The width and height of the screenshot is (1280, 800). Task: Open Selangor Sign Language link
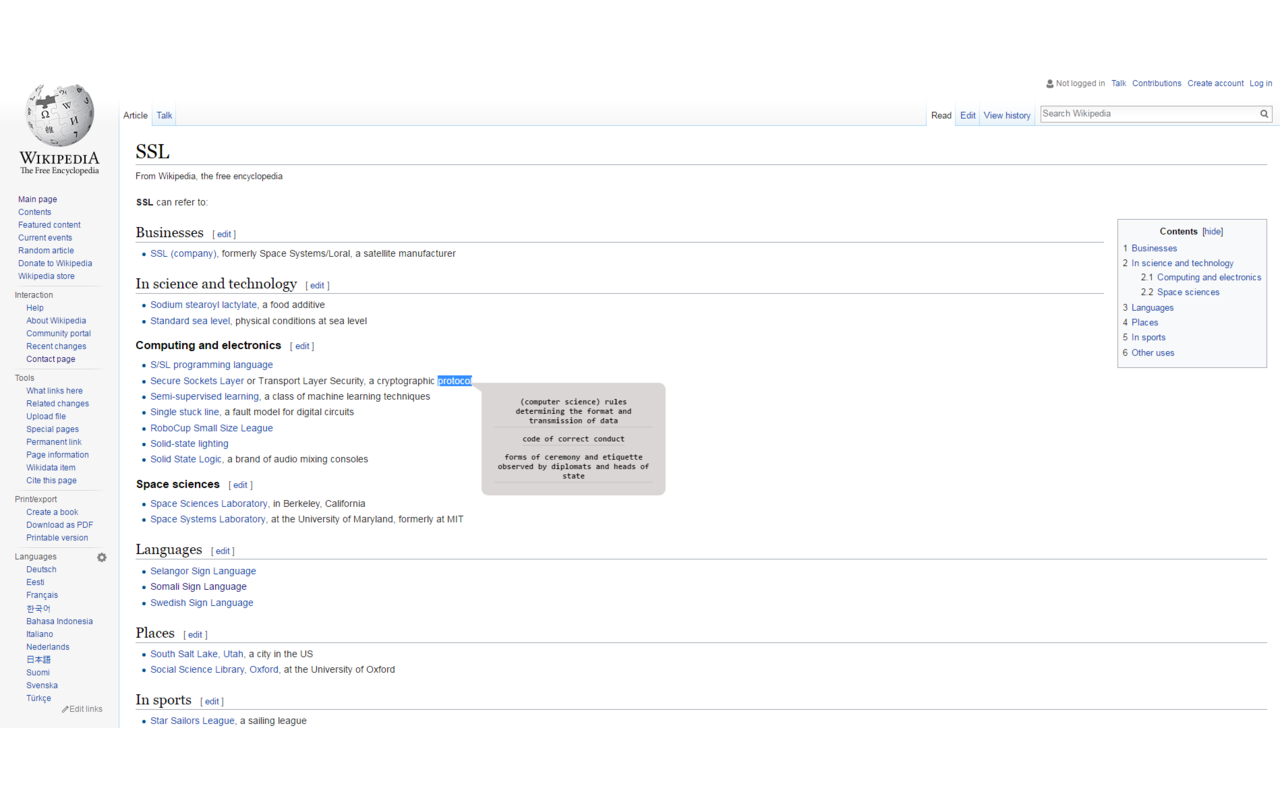tap(203, 572)
